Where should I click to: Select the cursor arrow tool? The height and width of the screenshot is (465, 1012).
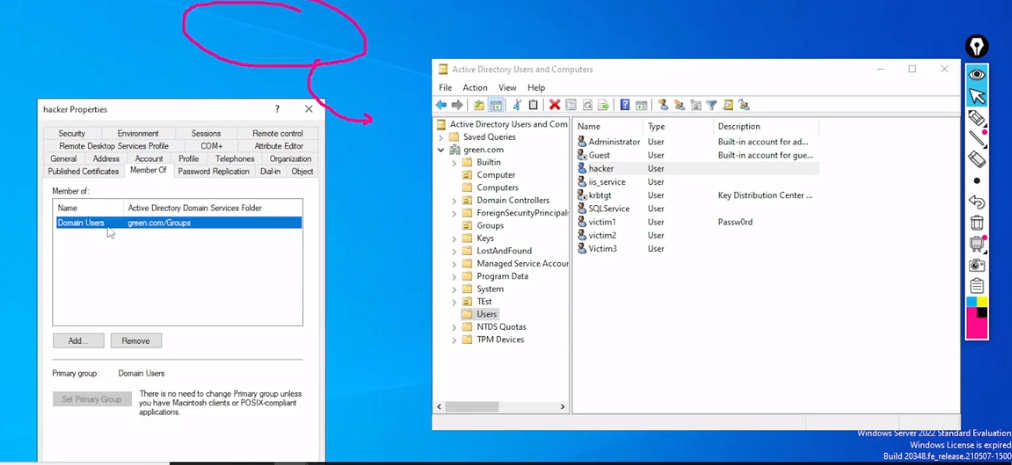point(977,96)
